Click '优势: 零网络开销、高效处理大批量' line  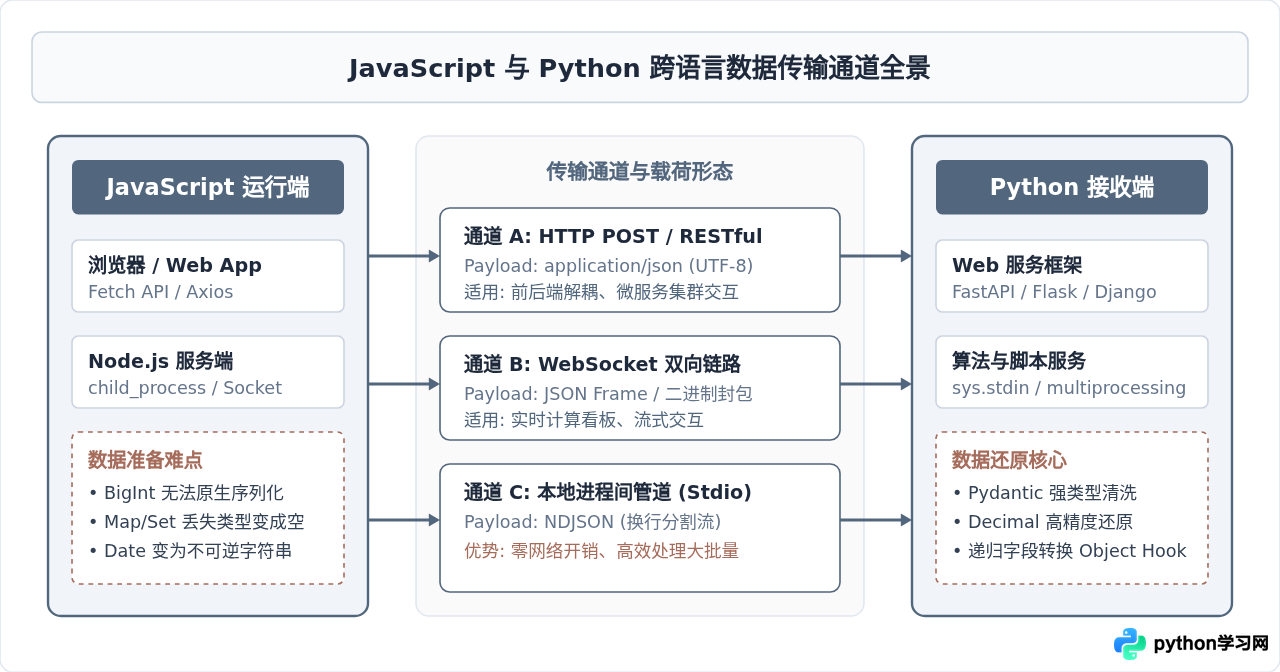pyautogui.click(x=601, y=550)
